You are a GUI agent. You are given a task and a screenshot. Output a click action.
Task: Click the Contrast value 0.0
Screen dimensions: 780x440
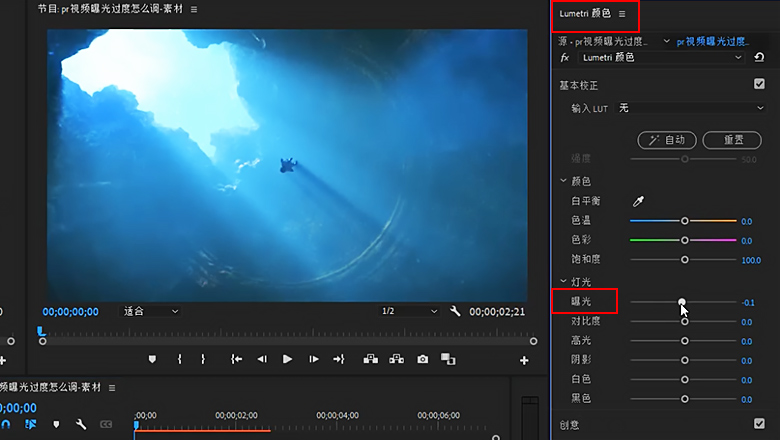746,323
